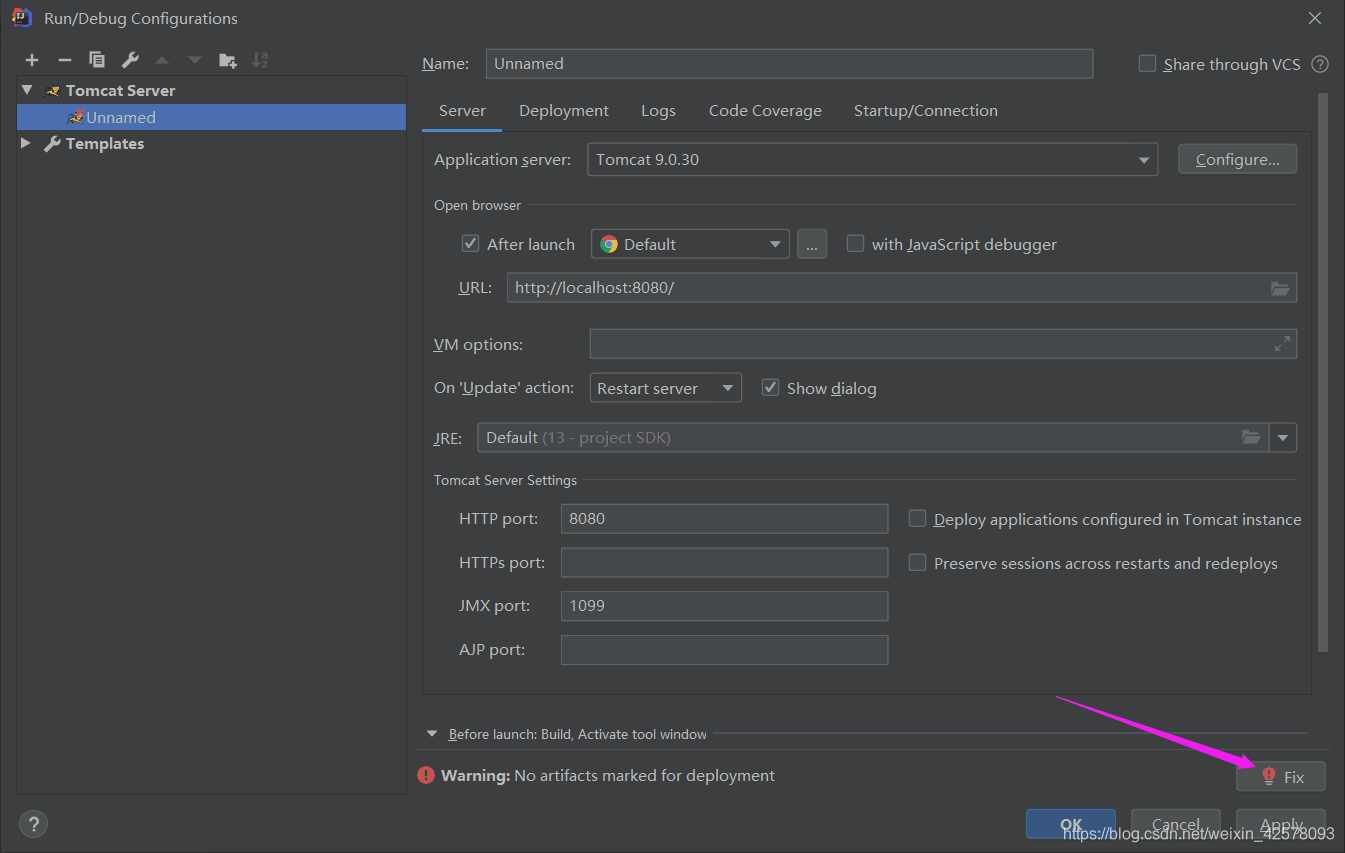Open Application server Tomcat 9.0.30 dropdown
The height and width of the screenshot is (853, 1345).
click(x=872, y=160)
